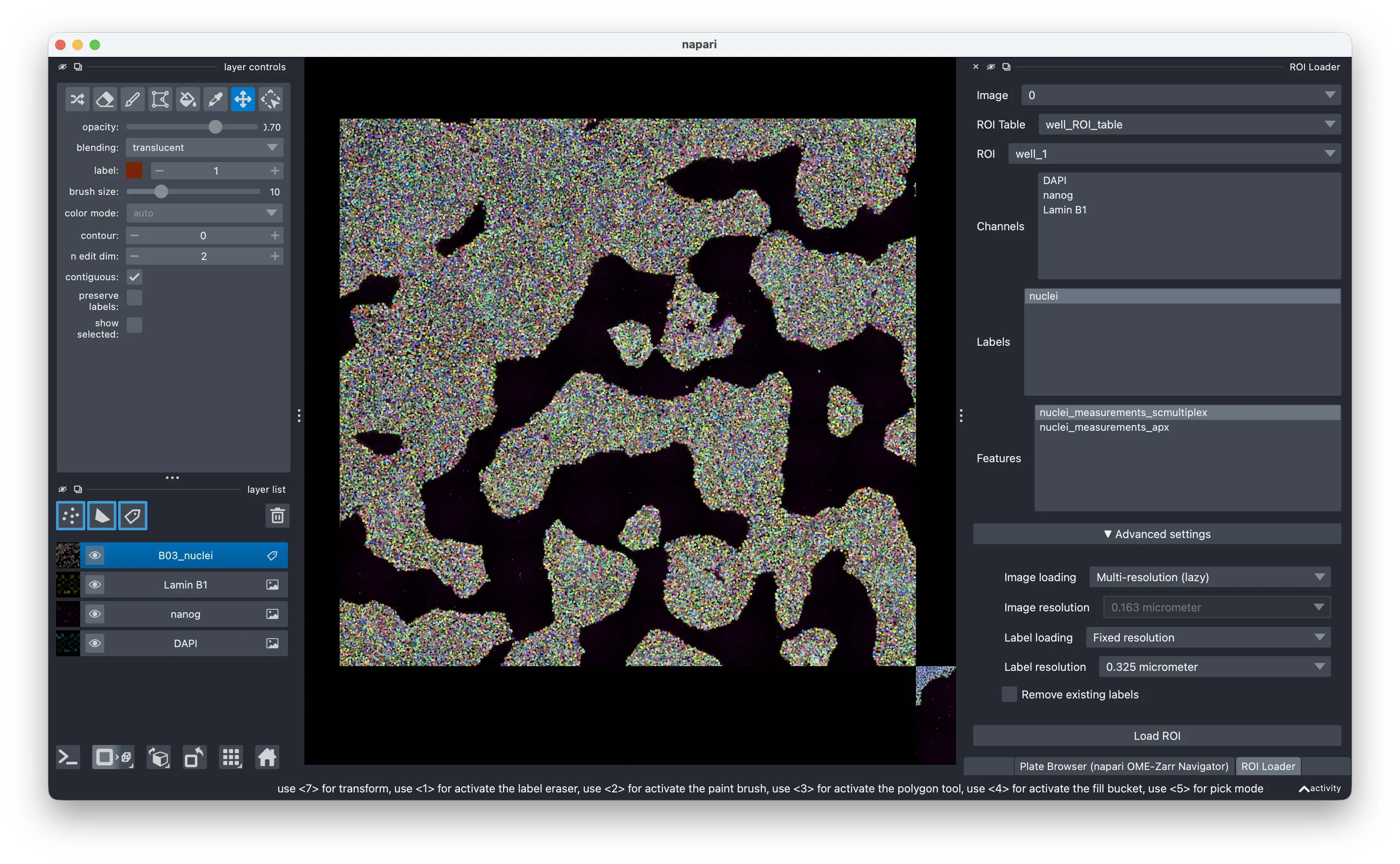This screenshot has height=864, width=1400.
Task: Open the ROI Table dropdown
Action: click(1189, 125)
